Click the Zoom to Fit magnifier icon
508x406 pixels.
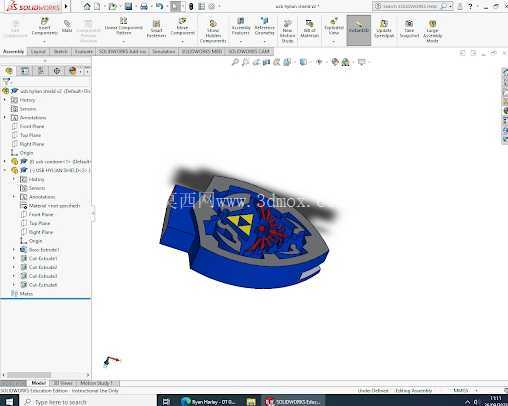click(235, 62)
